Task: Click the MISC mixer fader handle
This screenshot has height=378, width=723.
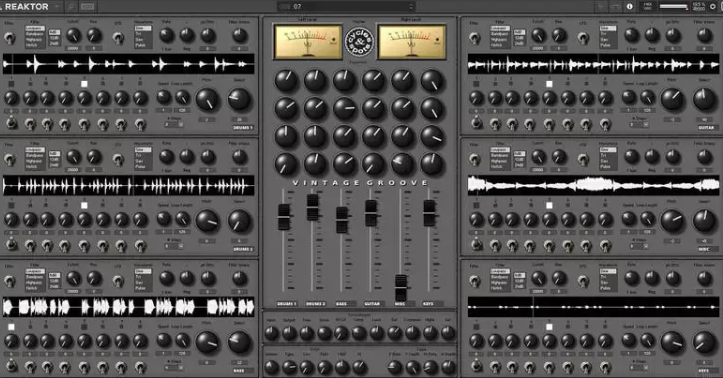Action: (x=401, y=288)
